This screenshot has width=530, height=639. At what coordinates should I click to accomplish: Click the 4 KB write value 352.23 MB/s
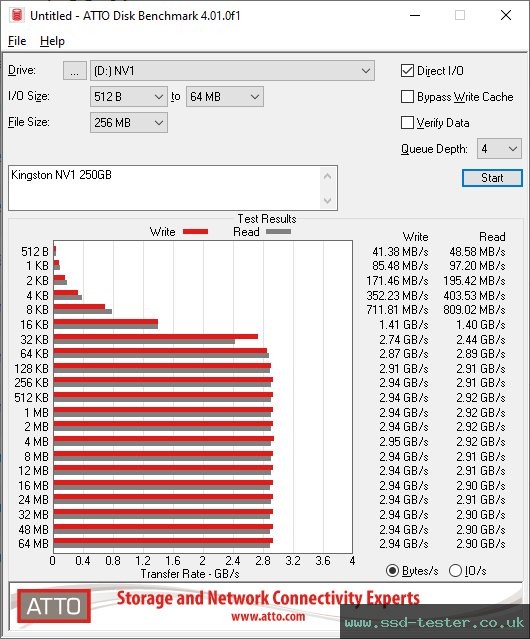point(397,295)
